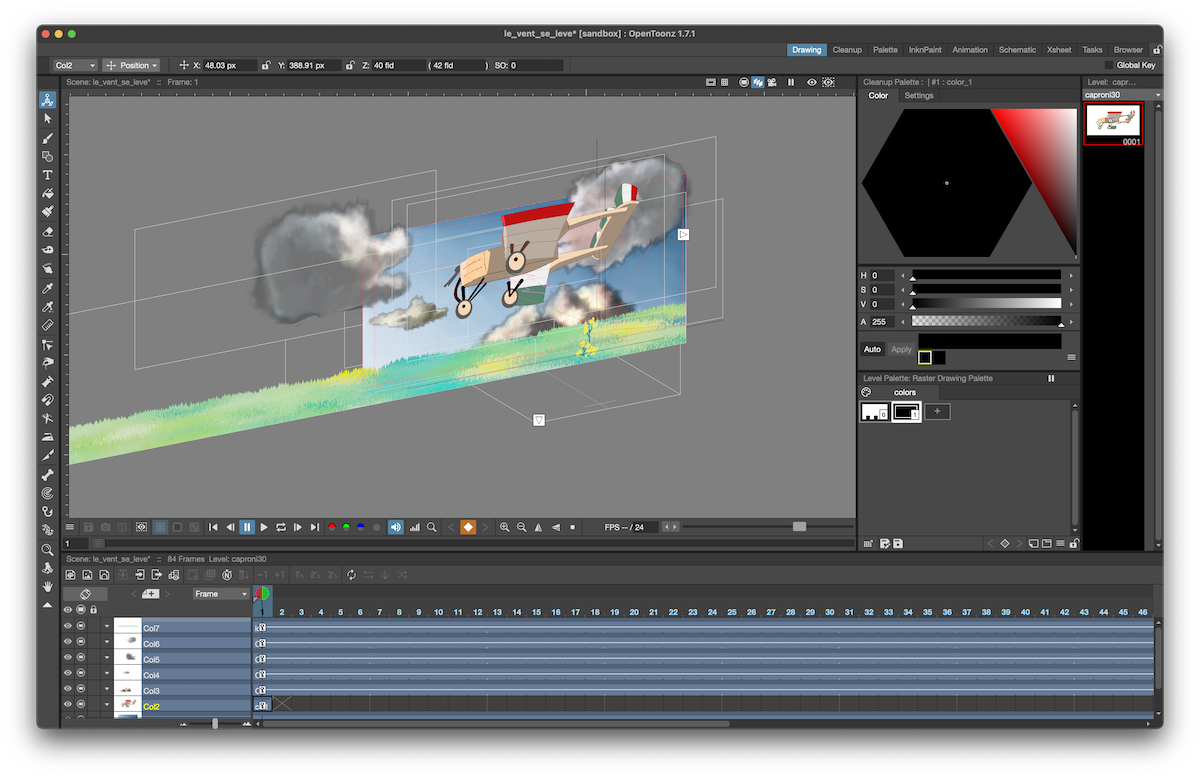Open the histogram icon in playback bar
This screenshot has width=1200, height=777.
414,527
